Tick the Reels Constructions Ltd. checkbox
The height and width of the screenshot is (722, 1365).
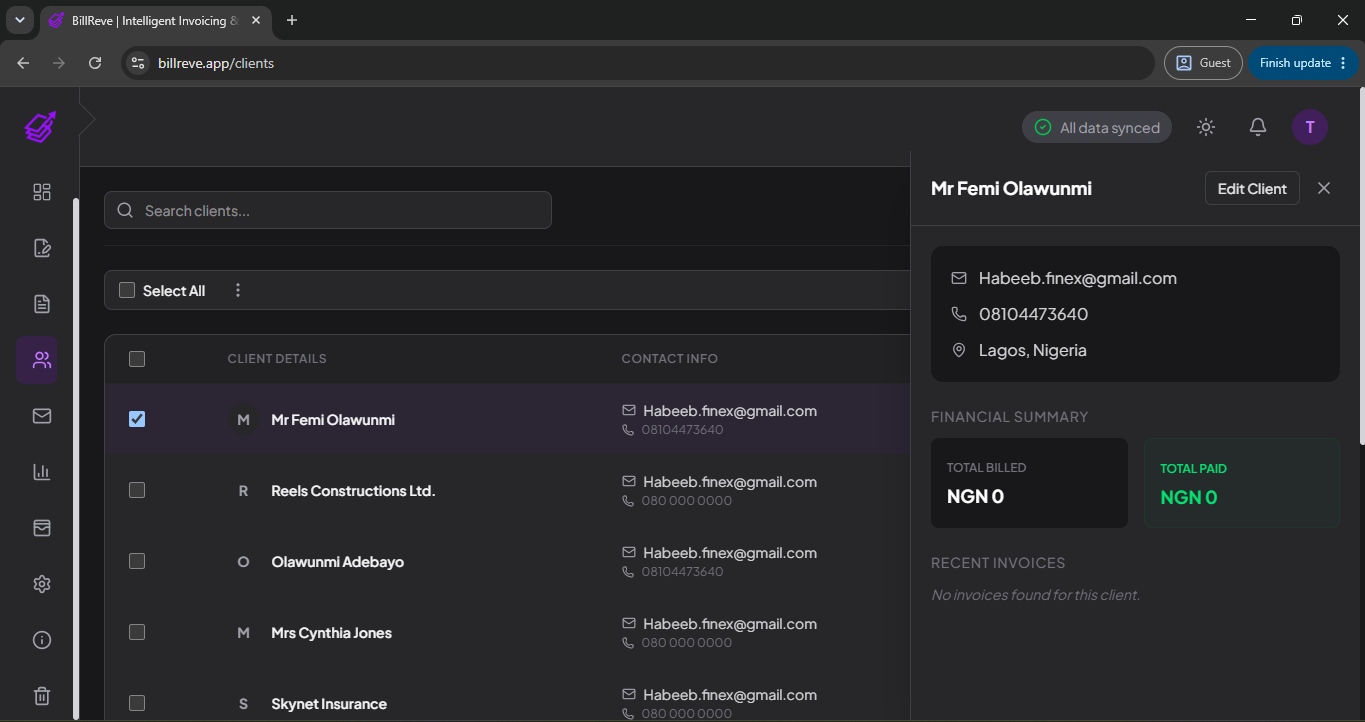click(x=137, y=490)
